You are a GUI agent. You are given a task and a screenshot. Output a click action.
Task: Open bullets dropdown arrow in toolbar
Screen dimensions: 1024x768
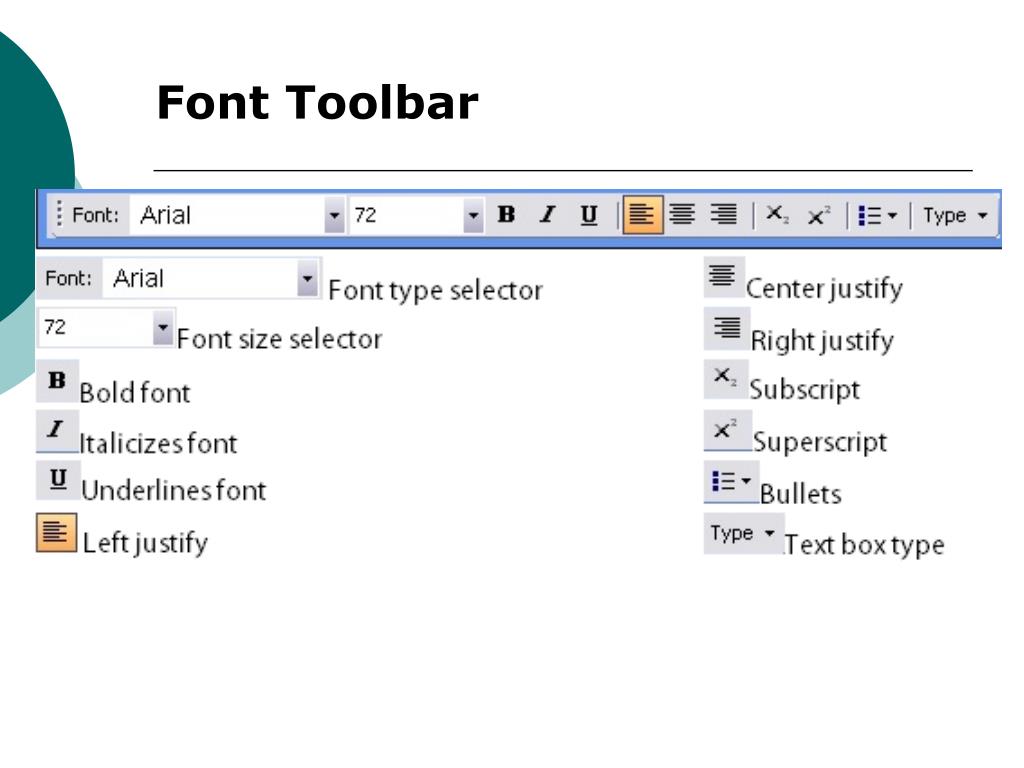click(x=893, y=215)
